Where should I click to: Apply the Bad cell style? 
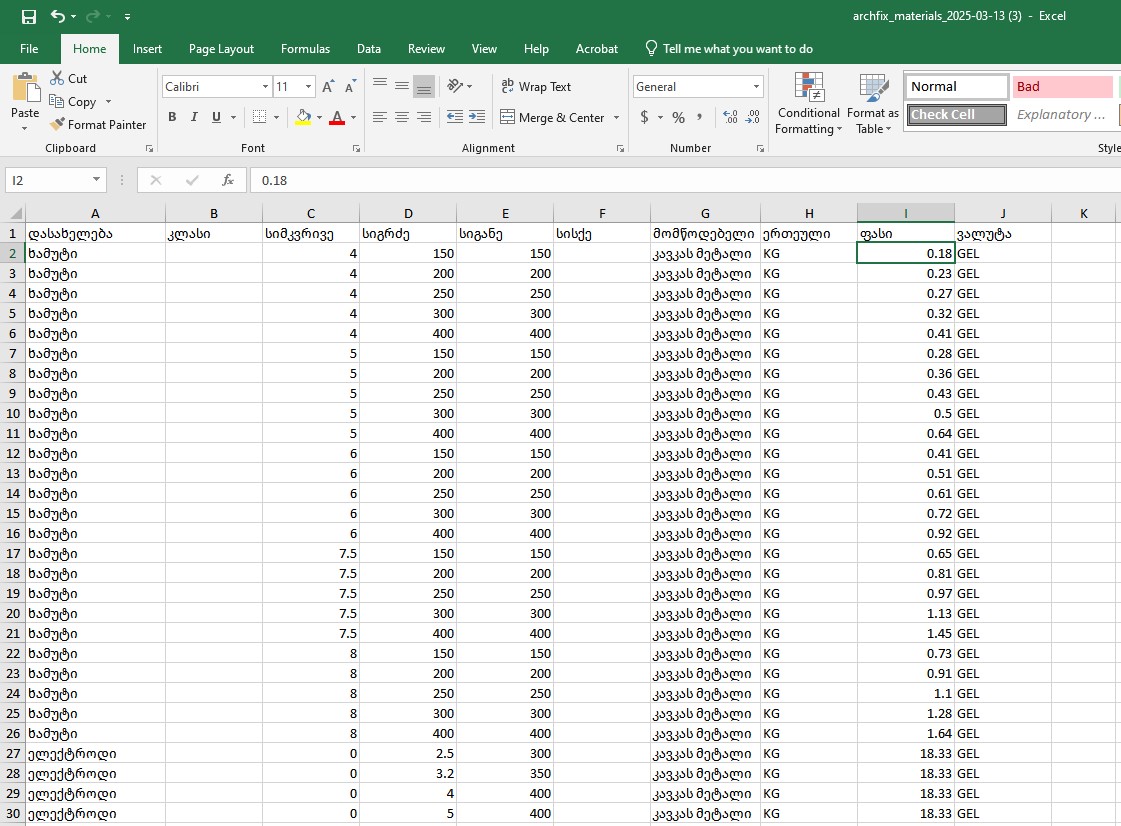(1063, 87)
